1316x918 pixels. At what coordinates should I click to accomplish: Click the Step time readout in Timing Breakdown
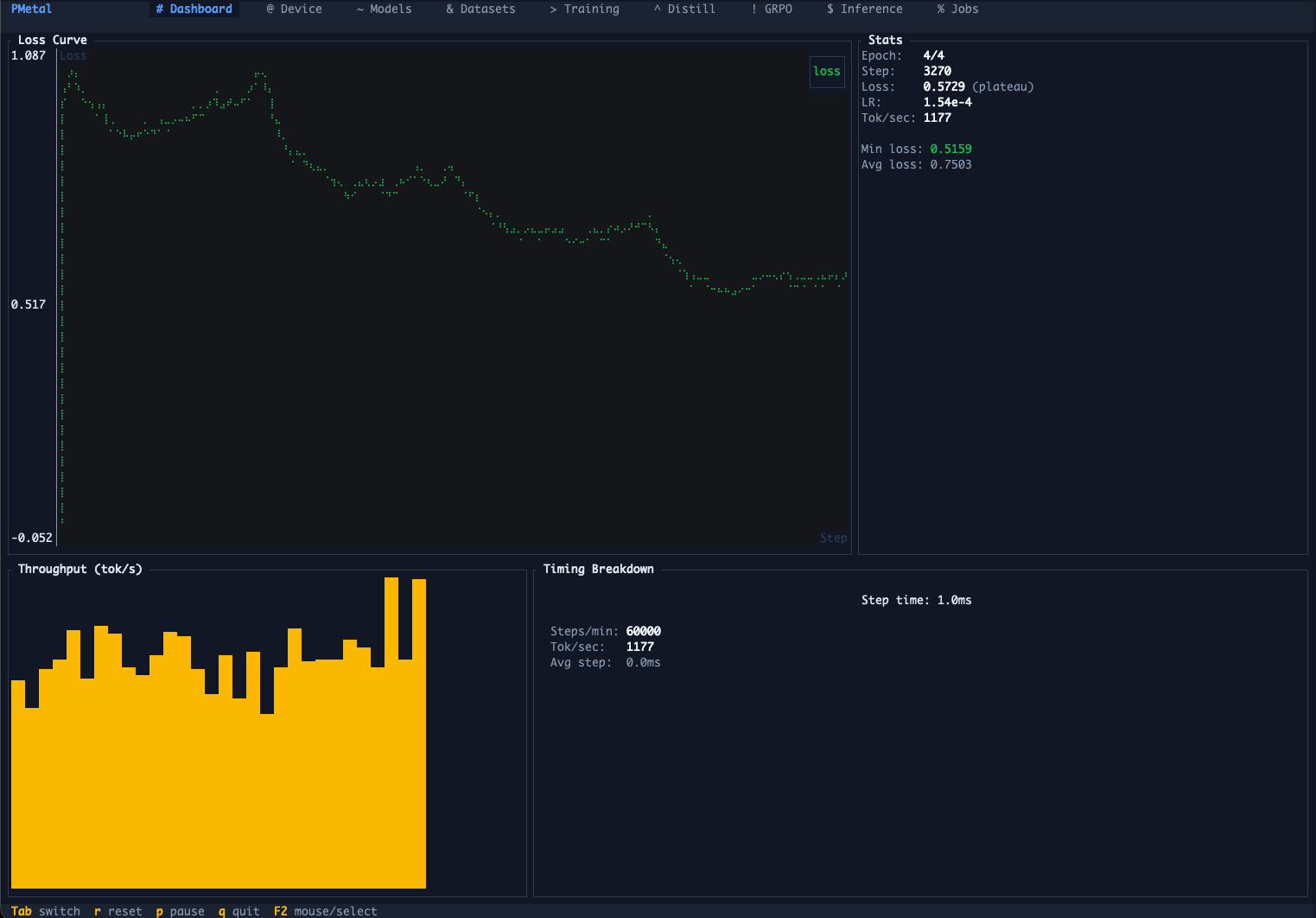(916, 599)
